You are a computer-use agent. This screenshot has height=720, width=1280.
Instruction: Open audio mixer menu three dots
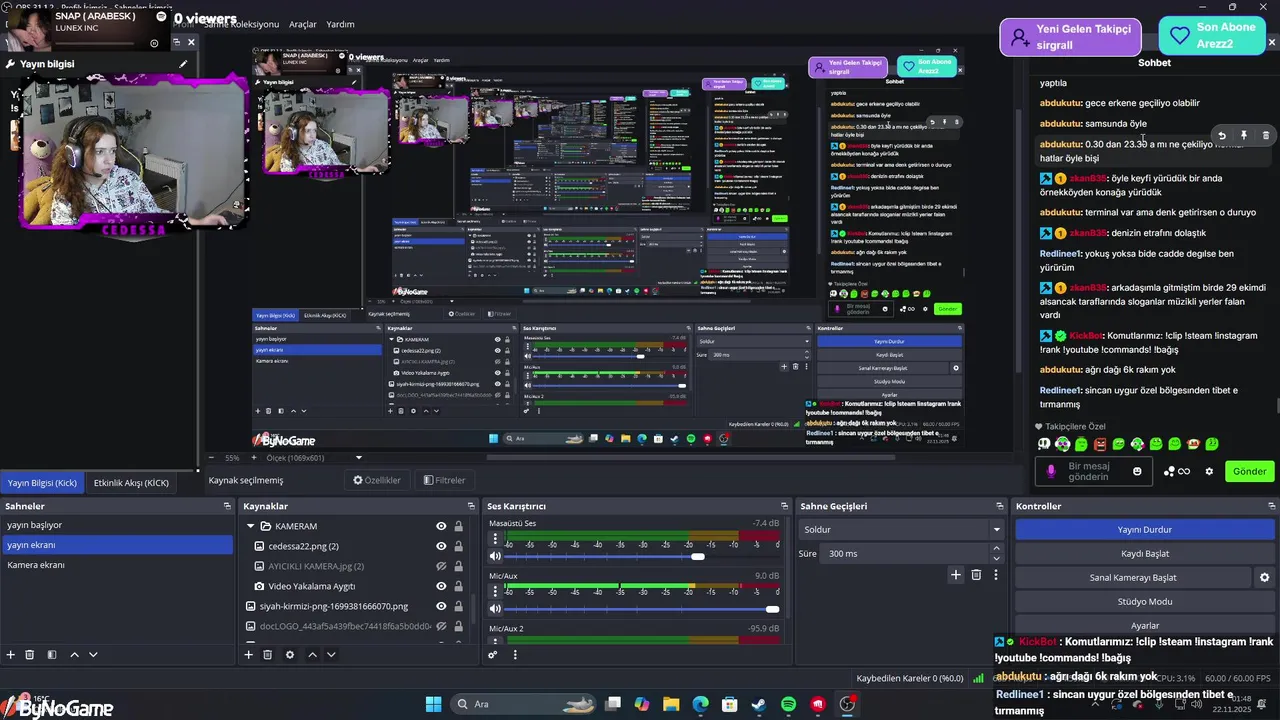click(515, 655)
